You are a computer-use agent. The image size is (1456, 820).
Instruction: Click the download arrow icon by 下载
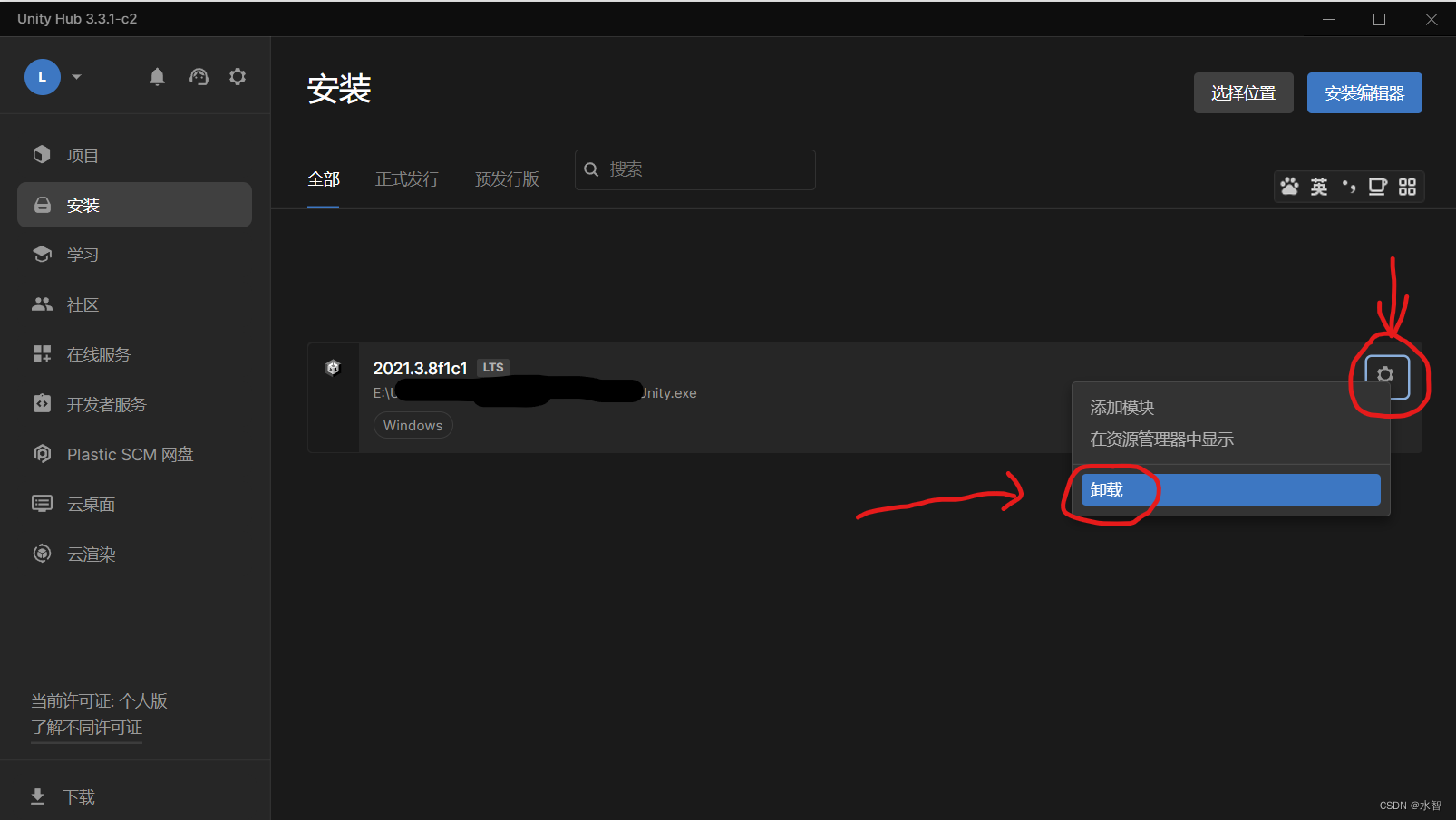[37, 796]
